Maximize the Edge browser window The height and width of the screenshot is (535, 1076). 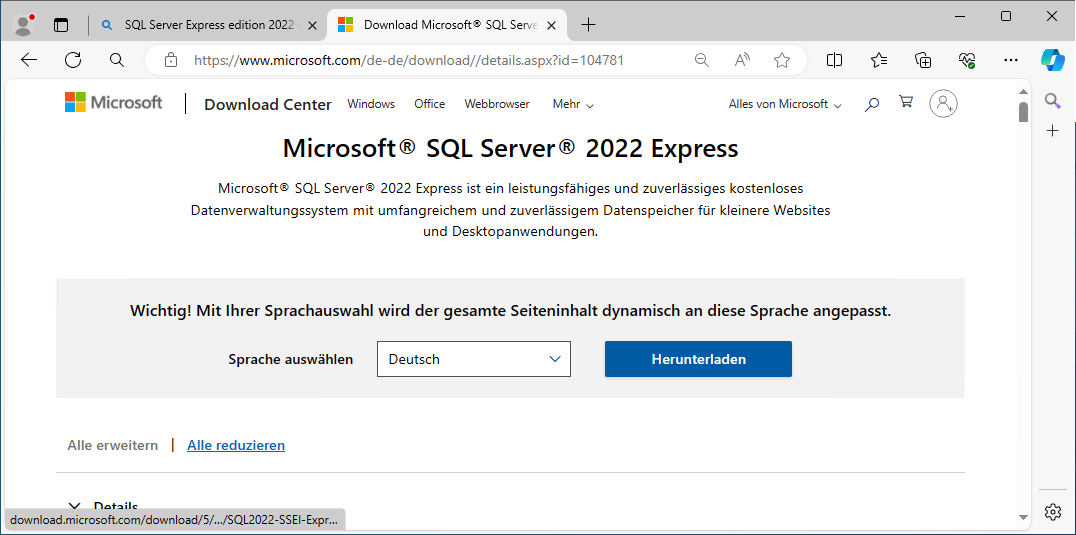[1006, 16]
